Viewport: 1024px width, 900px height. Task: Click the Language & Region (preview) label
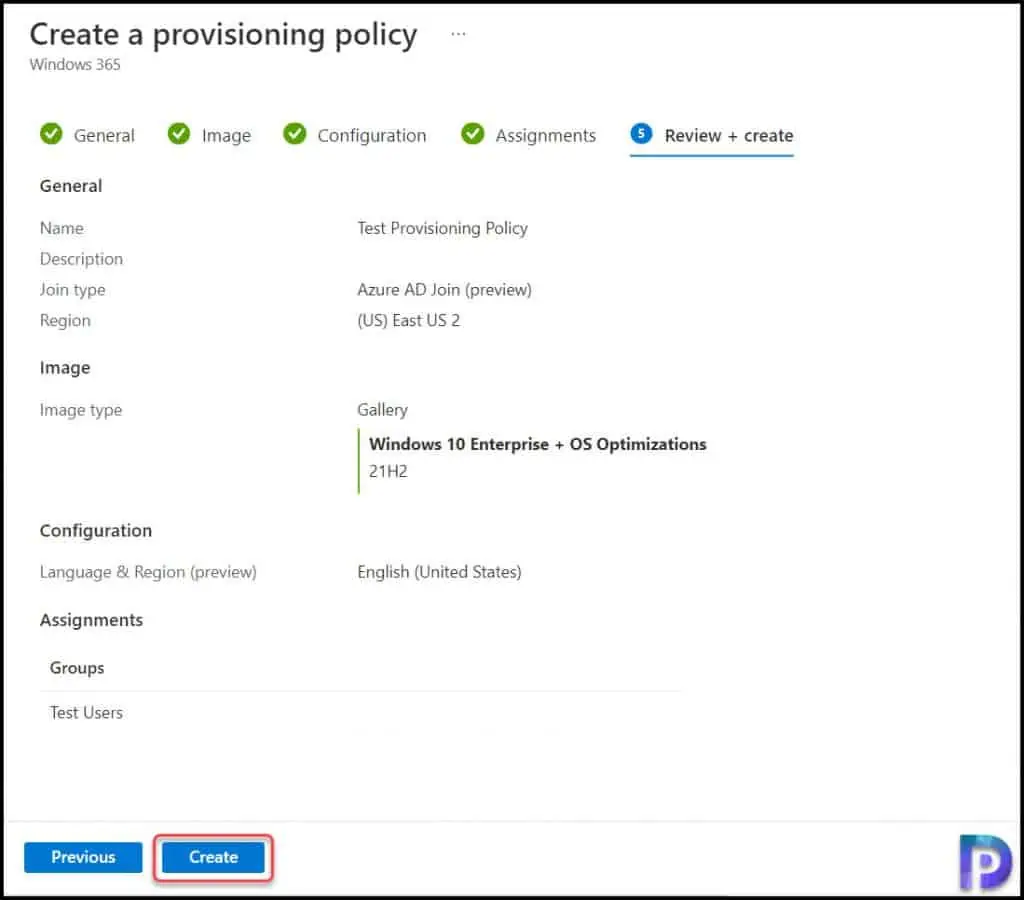(148, 571)
